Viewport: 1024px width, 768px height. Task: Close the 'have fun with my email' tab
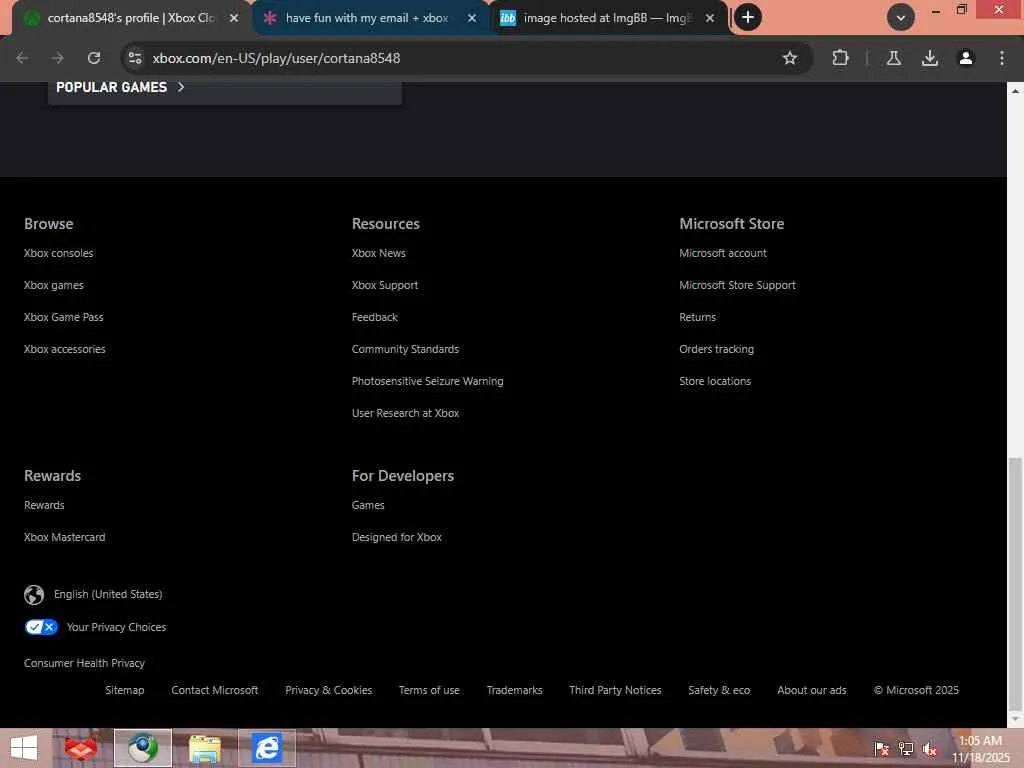pyautogui.click(x=472, y=18)
